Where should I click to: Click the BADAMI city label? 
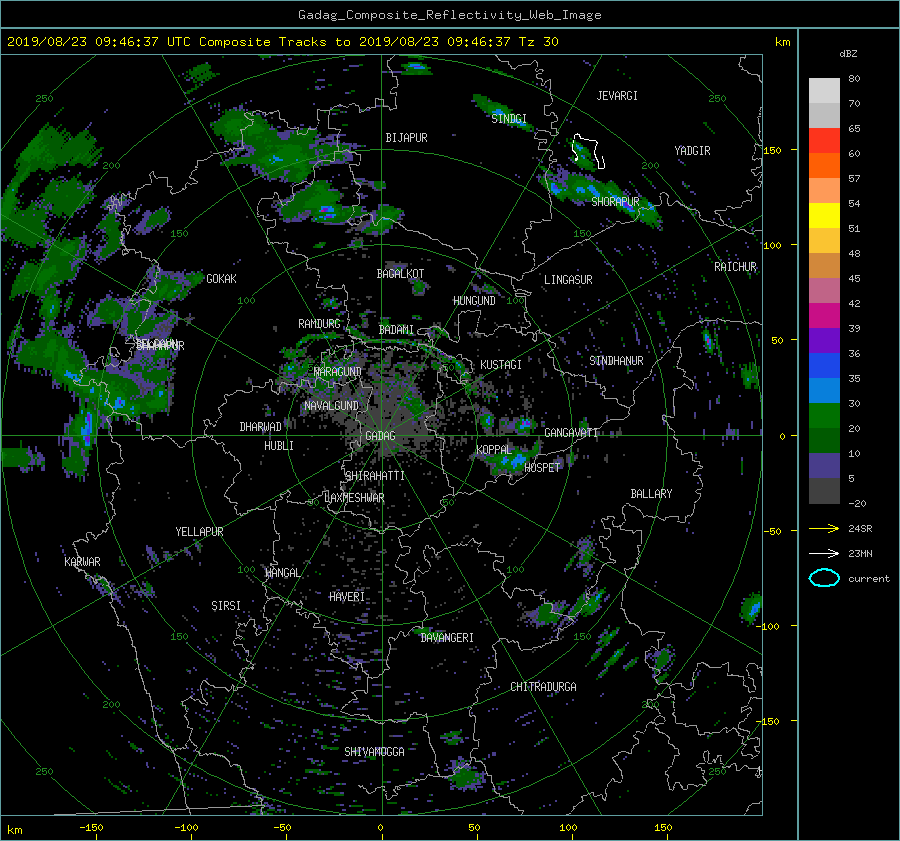pyautogui.click(x=396, y=330)
